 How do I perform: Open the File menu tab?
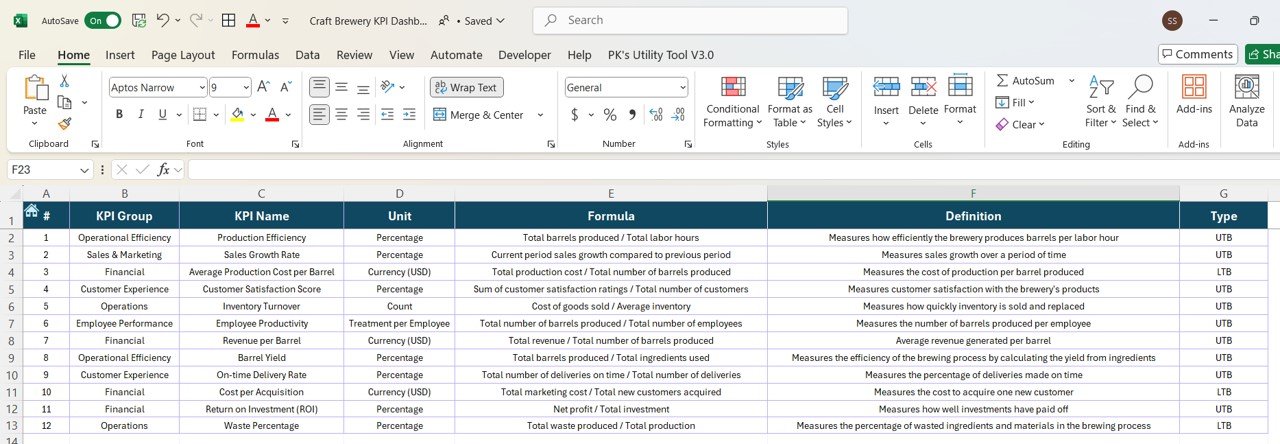[x=27, y=55]
